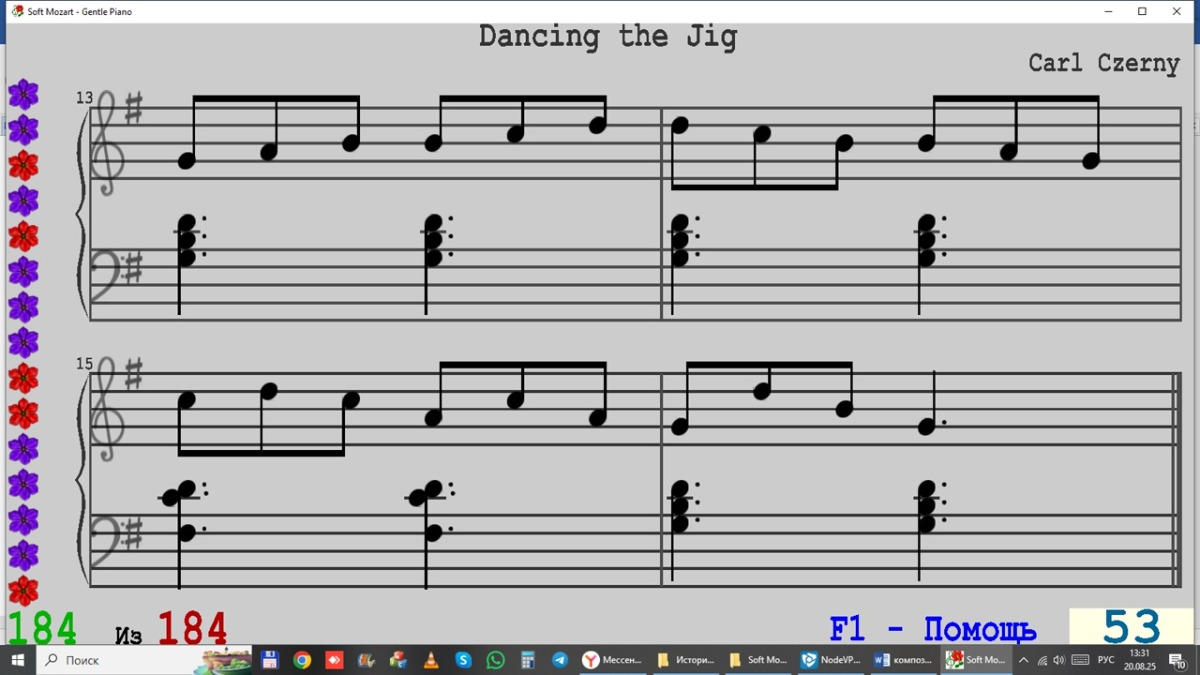
Task: Open the Истори... folder taskbar window
Action: click(x=686, y=660)
